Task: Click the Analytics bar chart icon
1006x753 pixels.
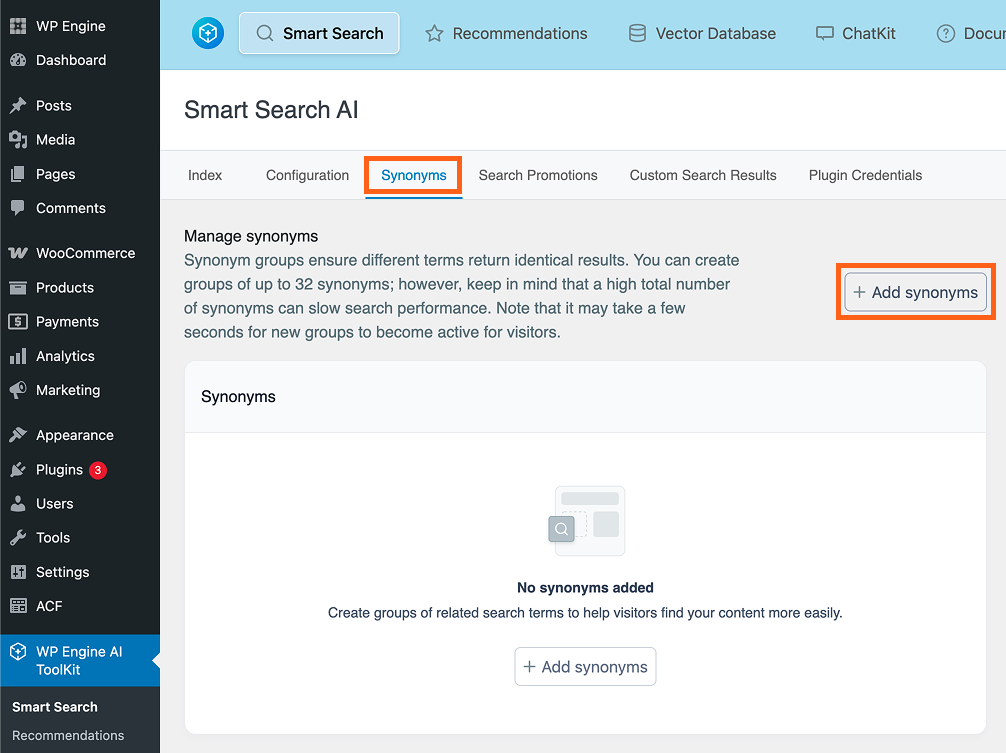Action: click(17, 356)
